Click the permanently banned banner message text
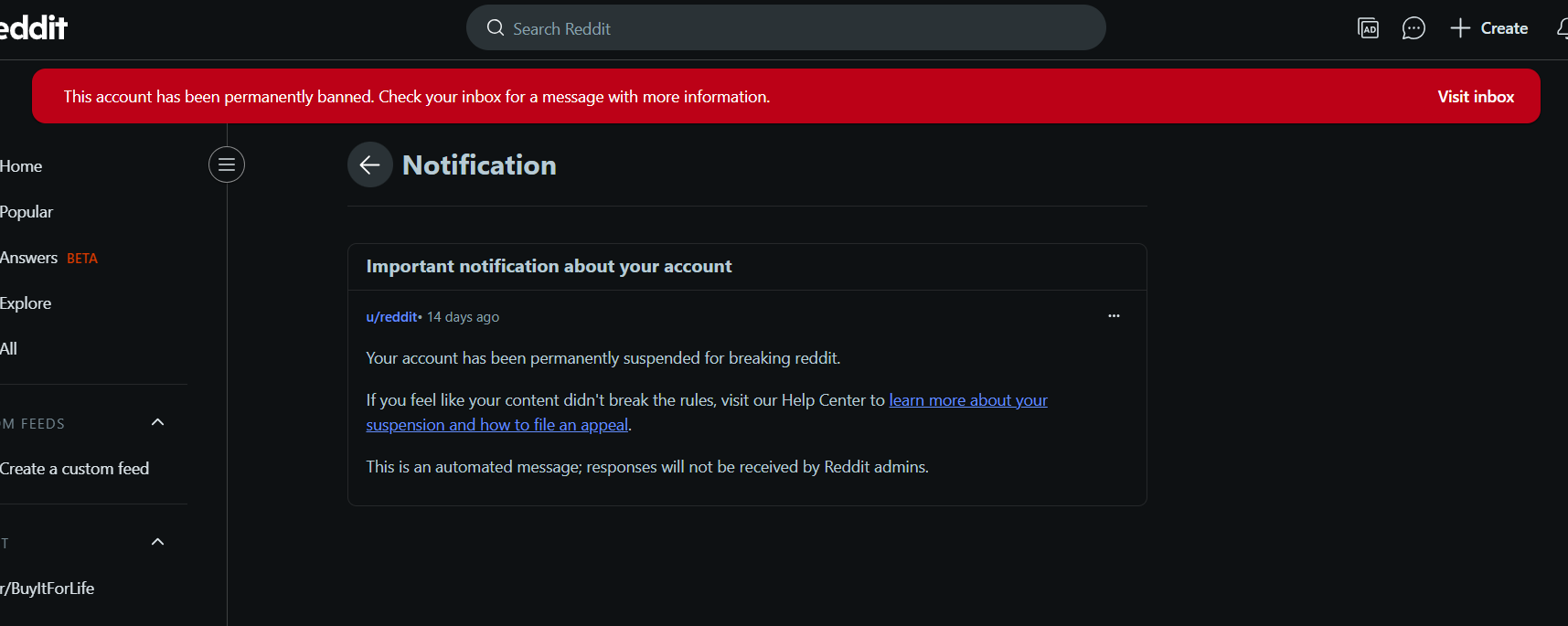Viewport: 1568px width, 626px height. [416, 97]
